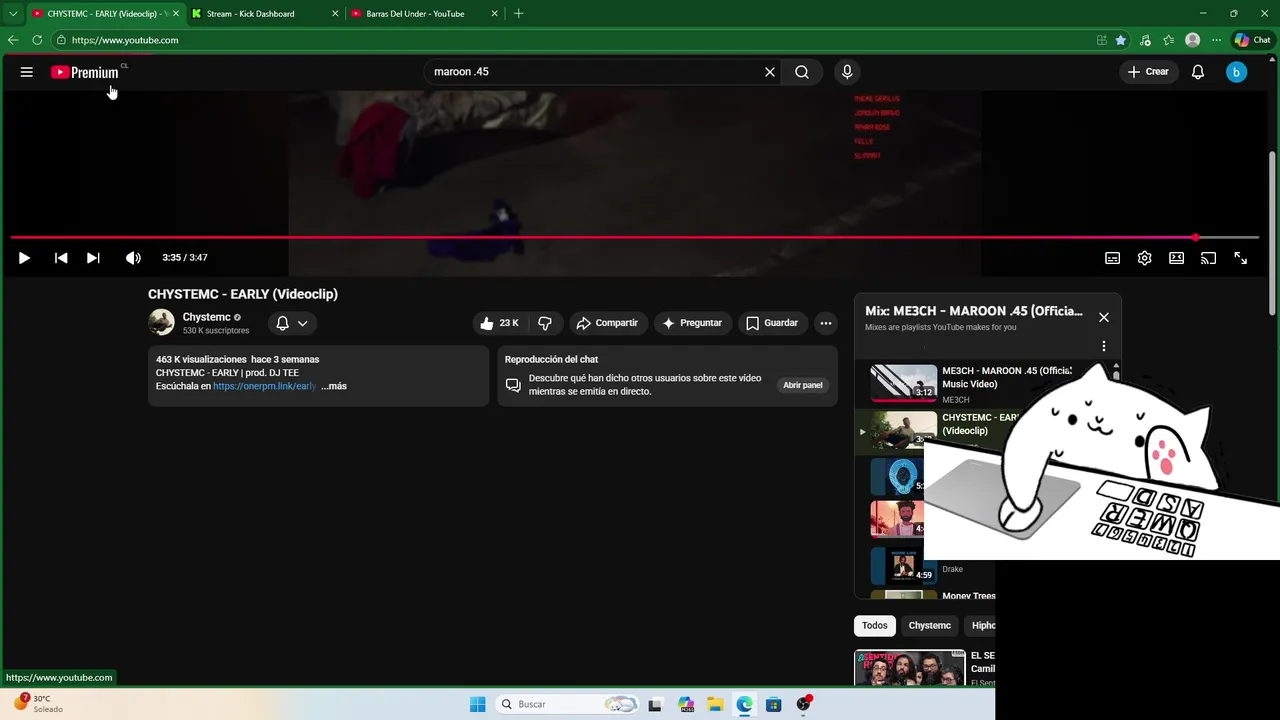
Task: Toggle fullscreen on the video player
Action: click(1240, 258)
